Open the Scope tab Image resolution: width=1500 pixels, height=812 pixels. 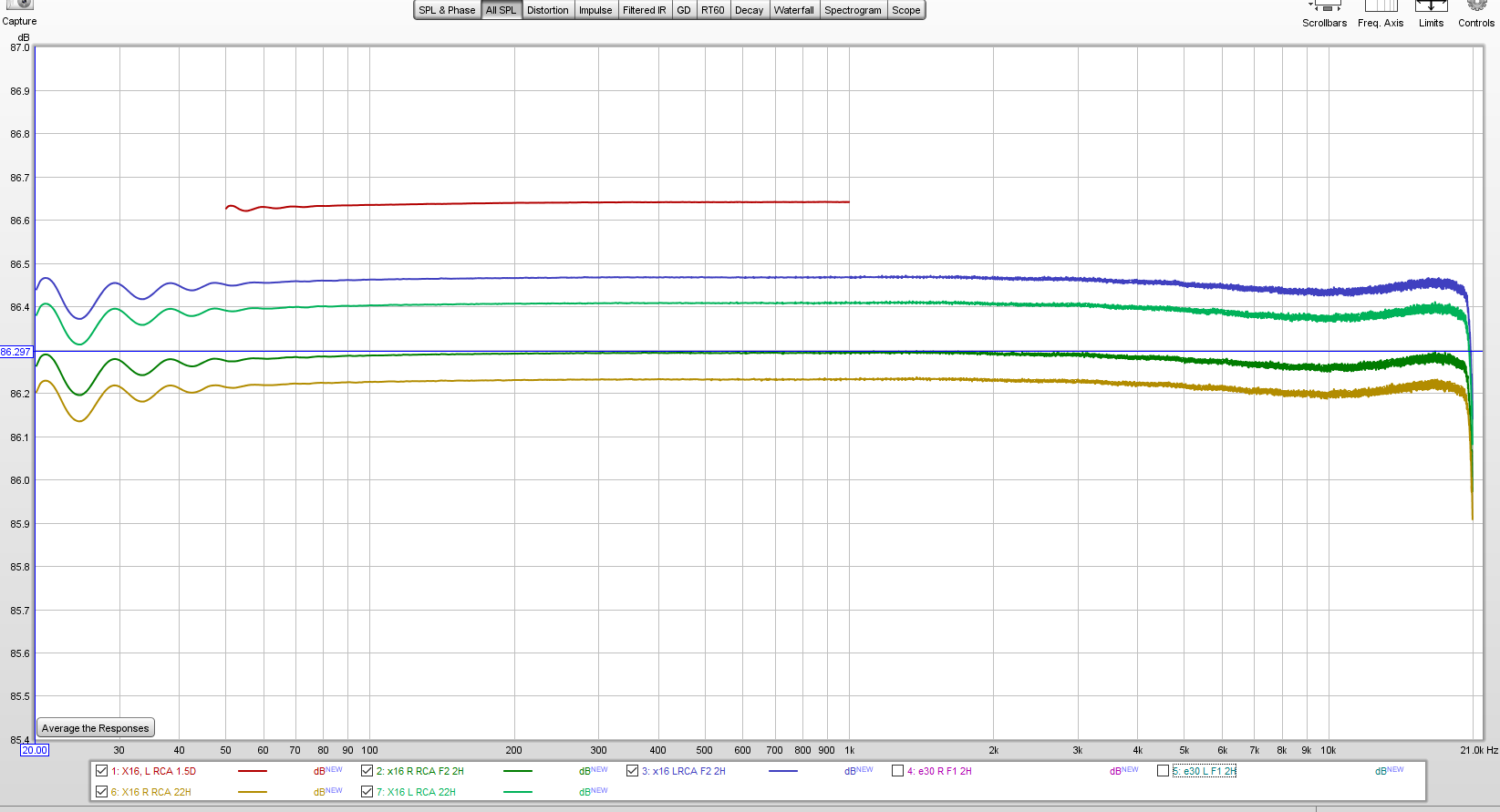pyautogui.click(x=906, y=10)
